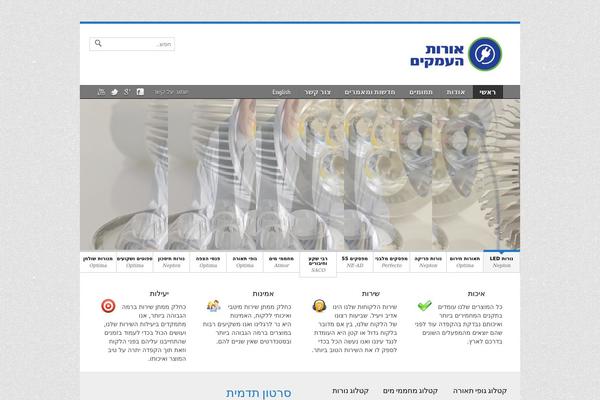This screenshot has width=600, height=400.
Task: Open the תחומים menu item
Action: (x=421, y=92)
